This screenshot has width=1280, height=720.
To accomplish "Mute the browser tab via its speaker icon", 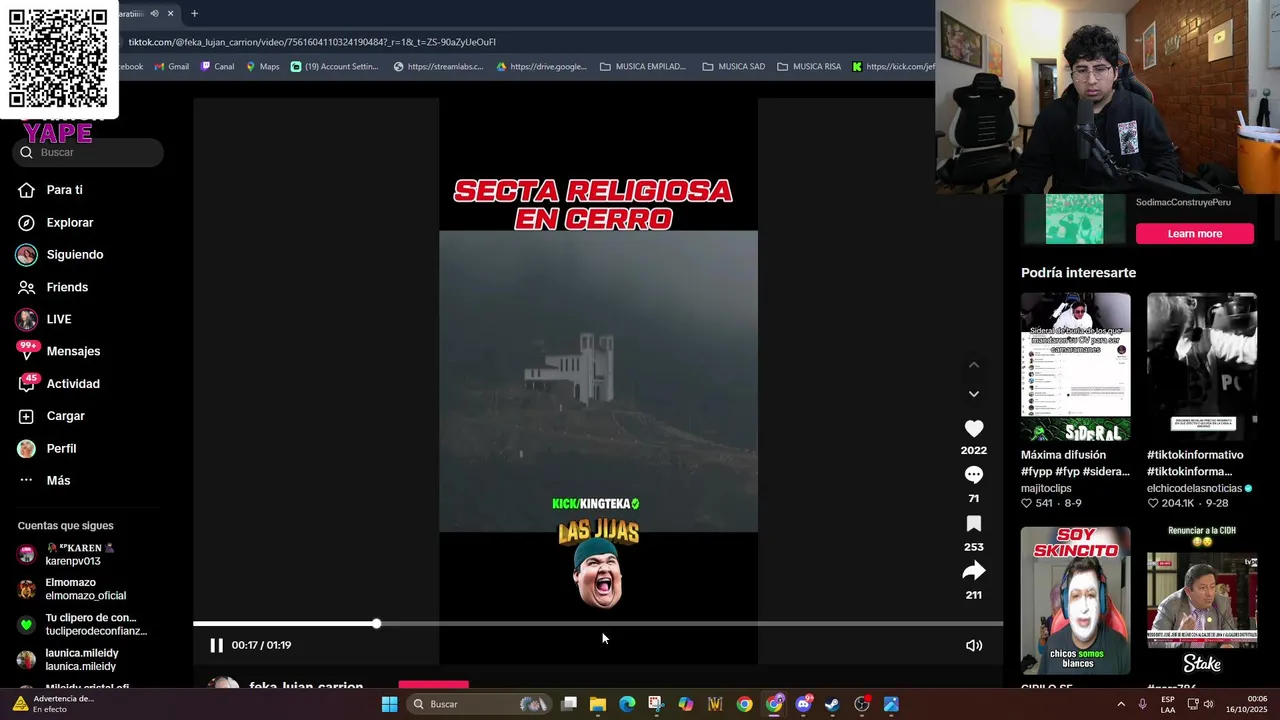I will 154,13.
